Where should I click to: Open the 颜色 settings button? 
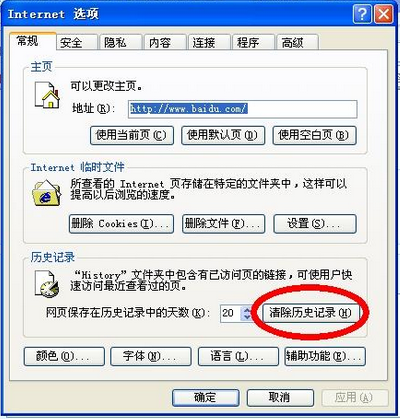pyautogui.click(x=64, y=356)
